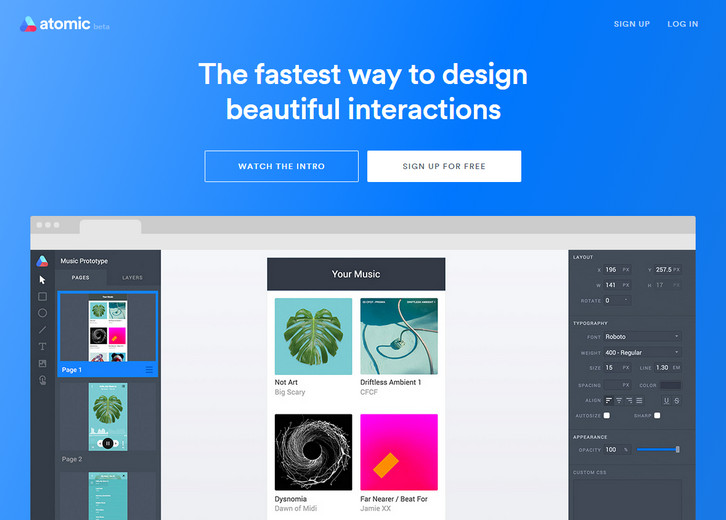Select the Line drawing tool
The width and height of the screenshot is (726, 520).
(x=42, y=330)
